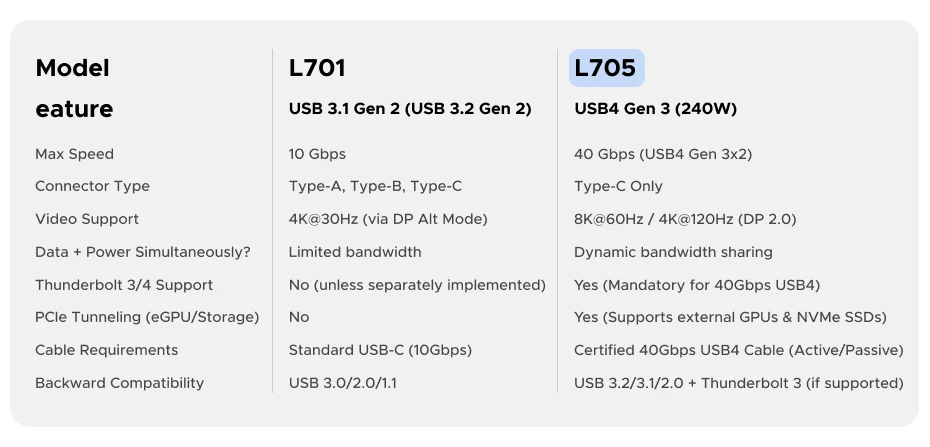Select the Max Speed row label
The image size is (930, 447).
coord(74,154)
